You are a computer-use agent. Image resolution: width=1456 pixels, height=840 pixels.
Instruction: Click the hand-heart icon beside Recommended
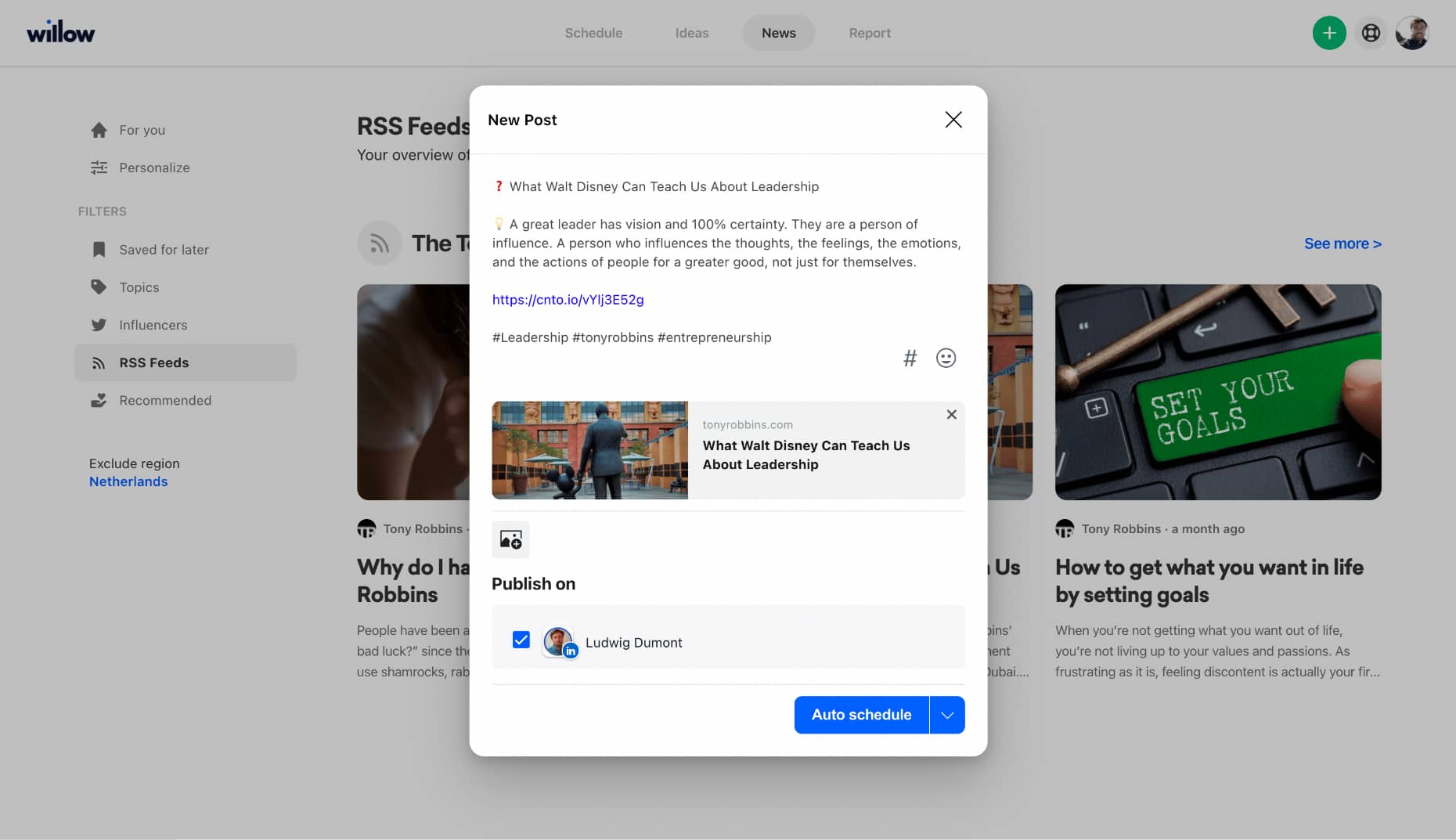click(x=99, y=400)
